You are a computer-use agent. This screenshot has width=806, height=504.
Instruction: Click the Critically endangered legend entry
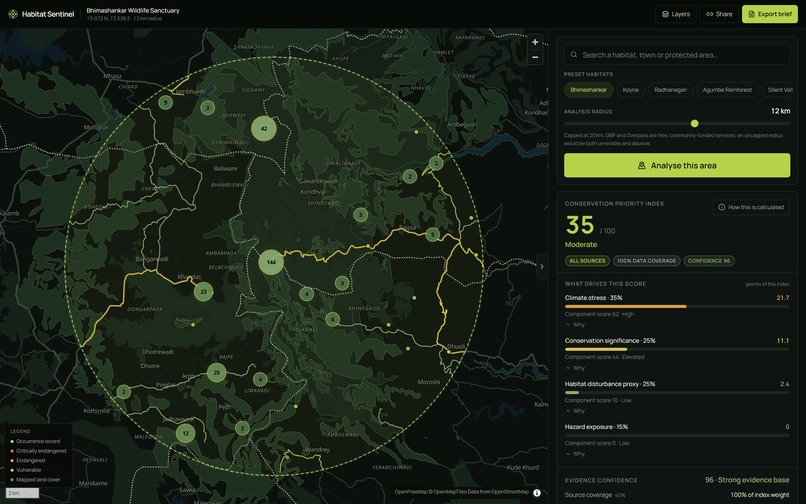tap(38, 451)
